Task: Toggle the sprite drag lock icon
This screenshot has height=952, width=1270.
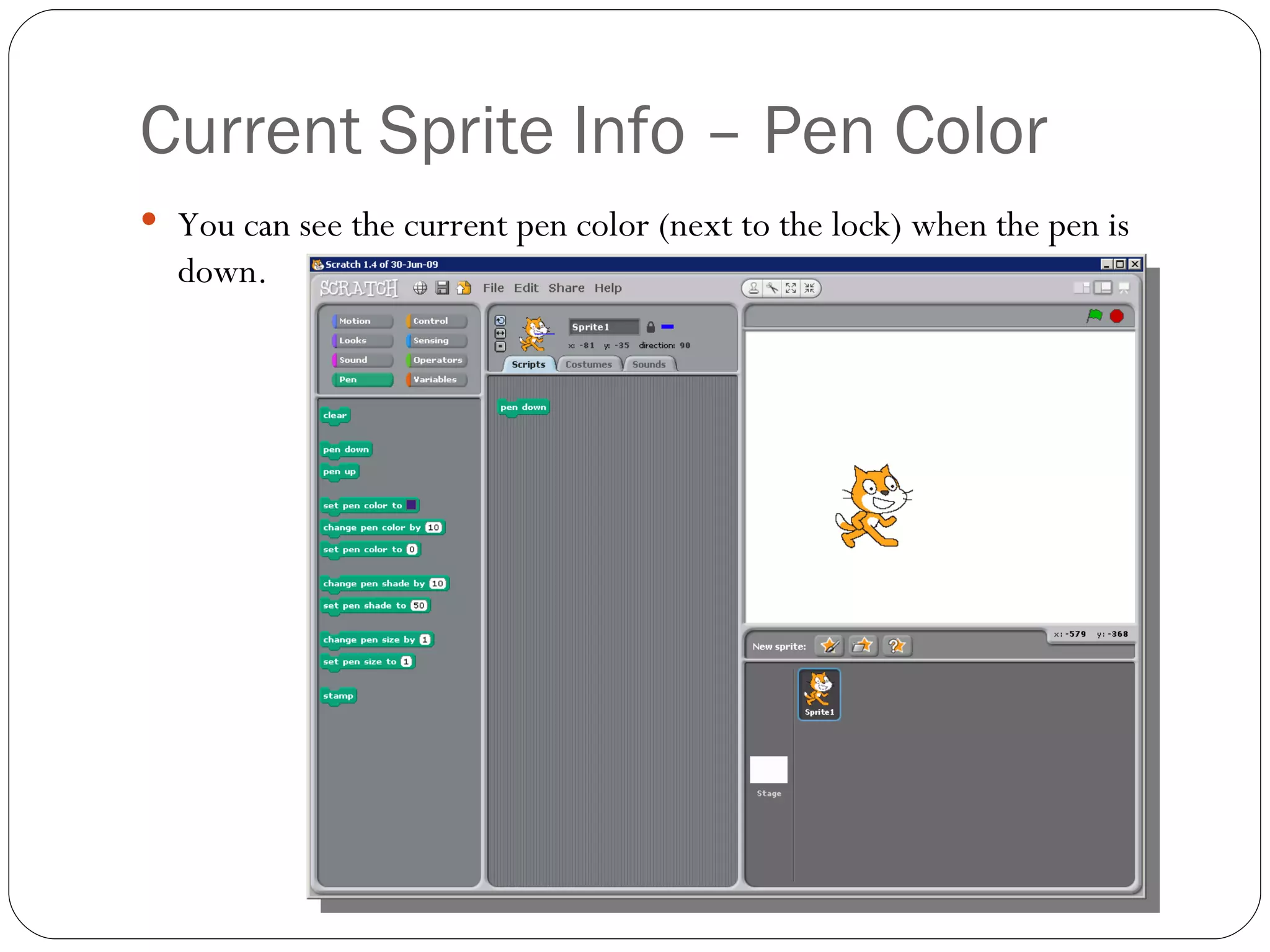Action: 651,327
